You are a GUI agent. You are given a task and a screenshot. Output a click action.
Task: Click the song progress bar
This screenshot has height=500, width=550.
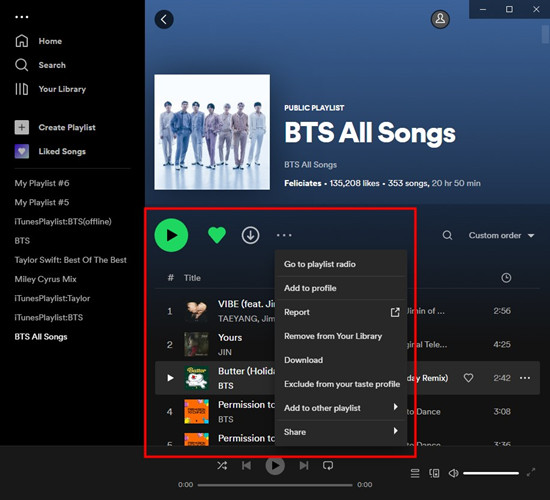click(x=275, y=485)
